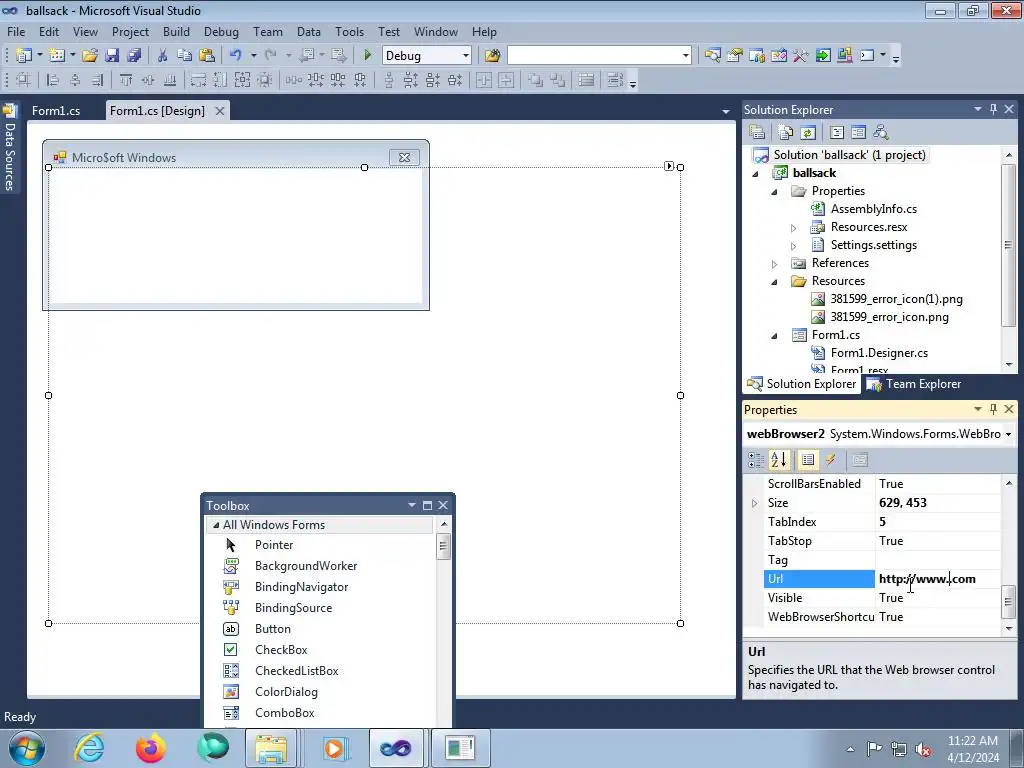The height and width of the screenshot is (768, 1024).
Task: Click Refresh icon in Solution Explorer
Action: click(808, 133)
